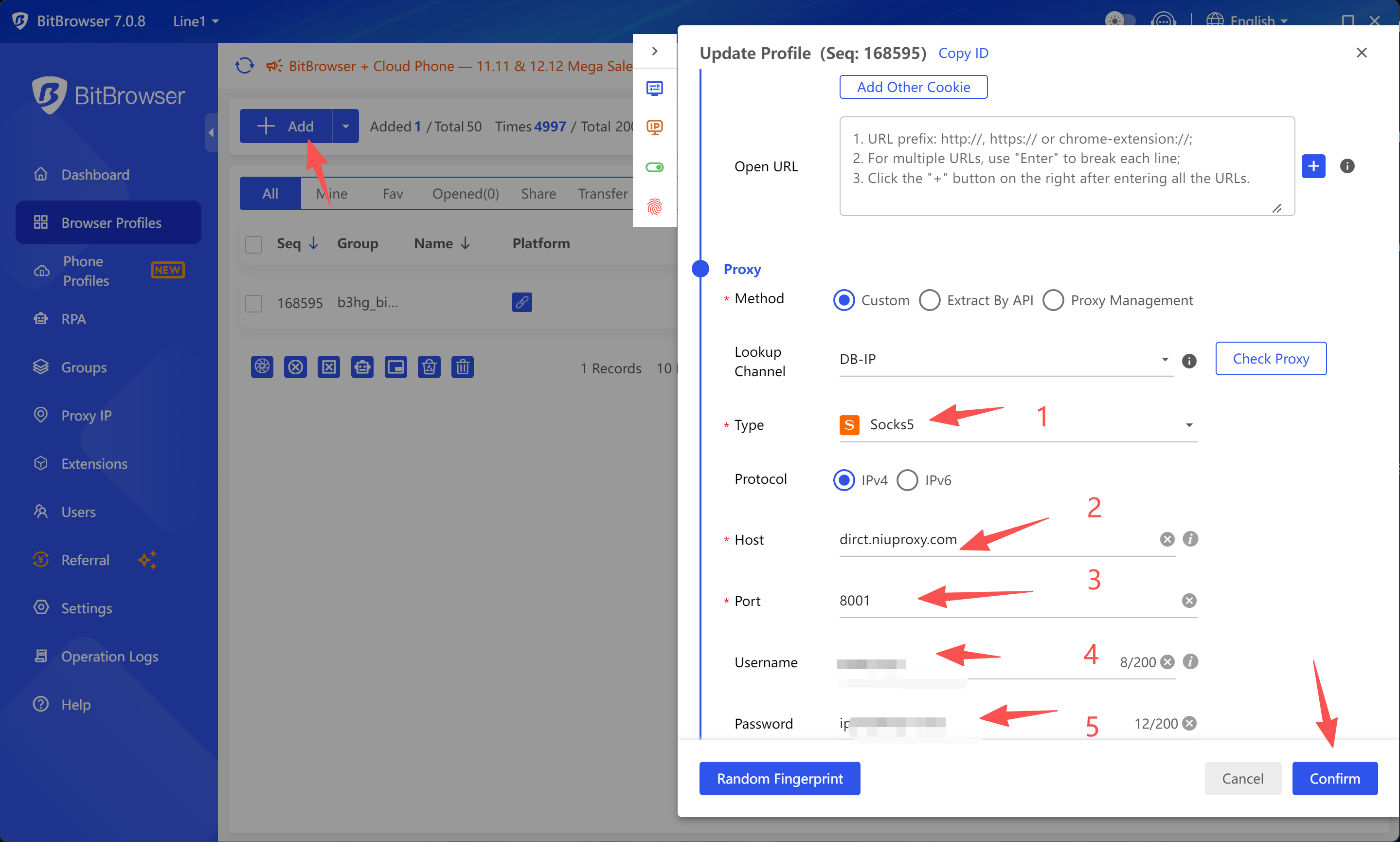Click the refresh icon beside the announcement
This screenshot has height=842, width=1400.
(x=244, y=65)
